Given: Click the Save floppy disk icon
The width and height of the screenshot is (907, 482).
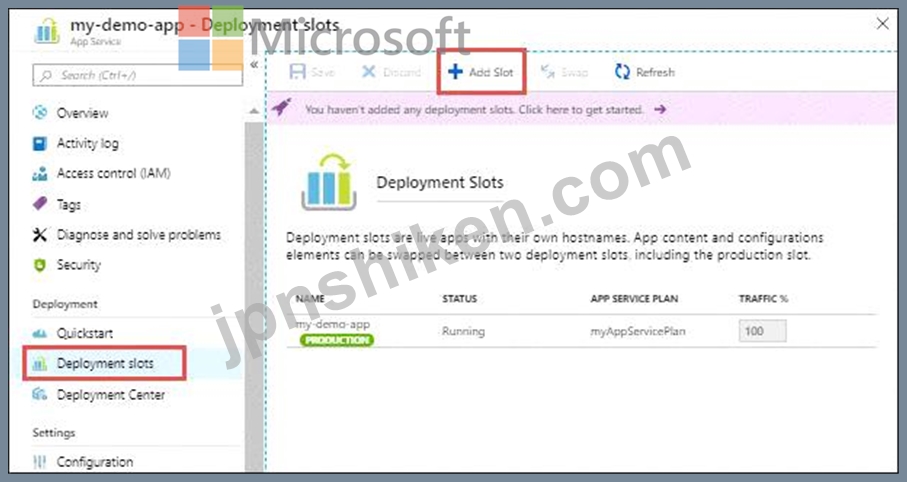Looking at the screenshot, I should [x=297, y=72].
